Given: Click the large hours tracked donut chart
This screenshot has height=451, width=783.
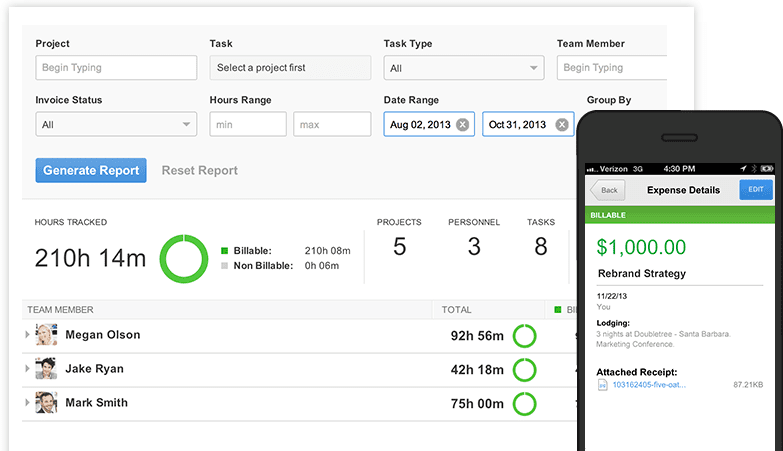Looking at the screenshot, I should 184,259.
